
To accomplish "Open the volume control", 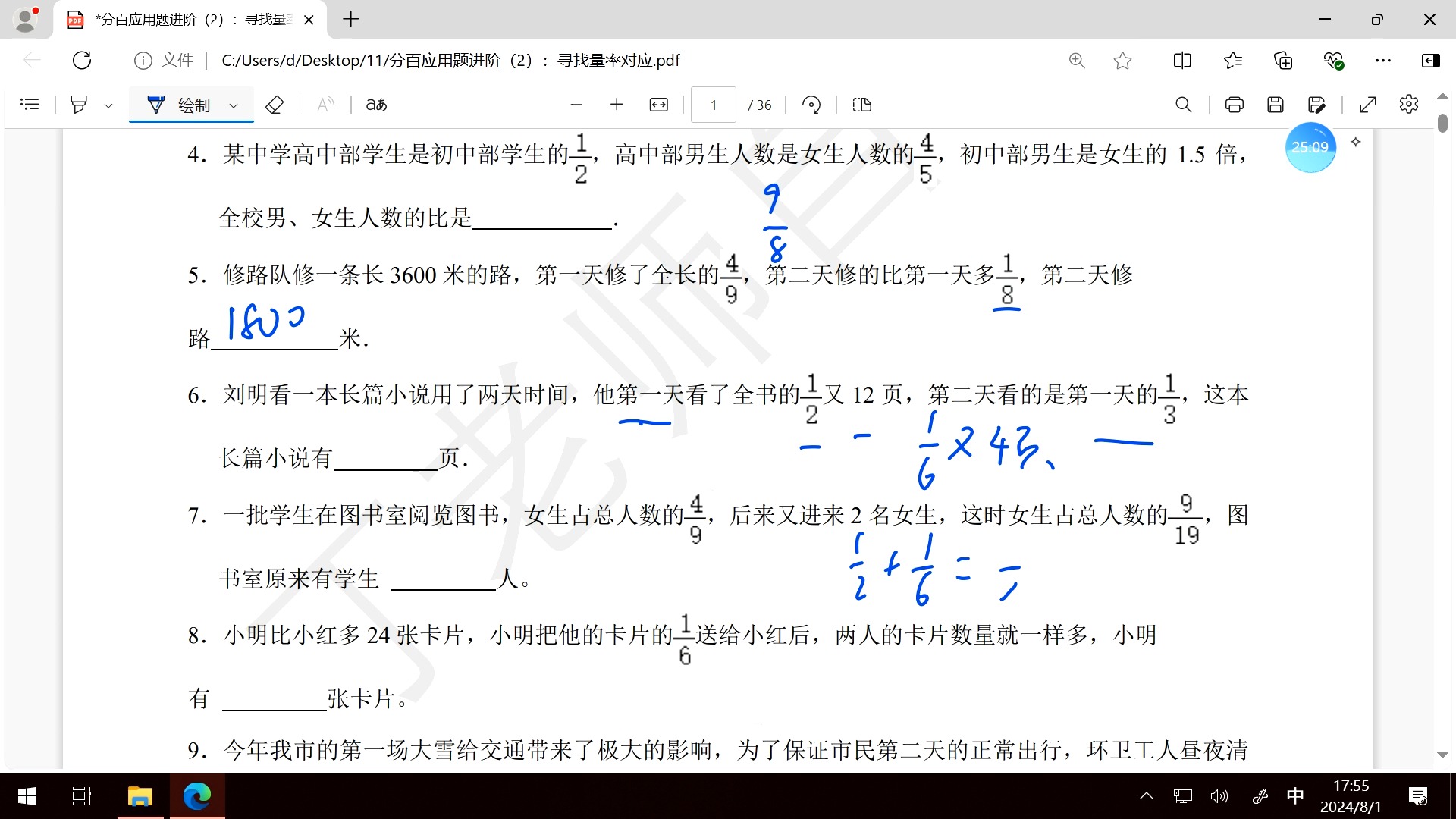I will coord(1219,796).
